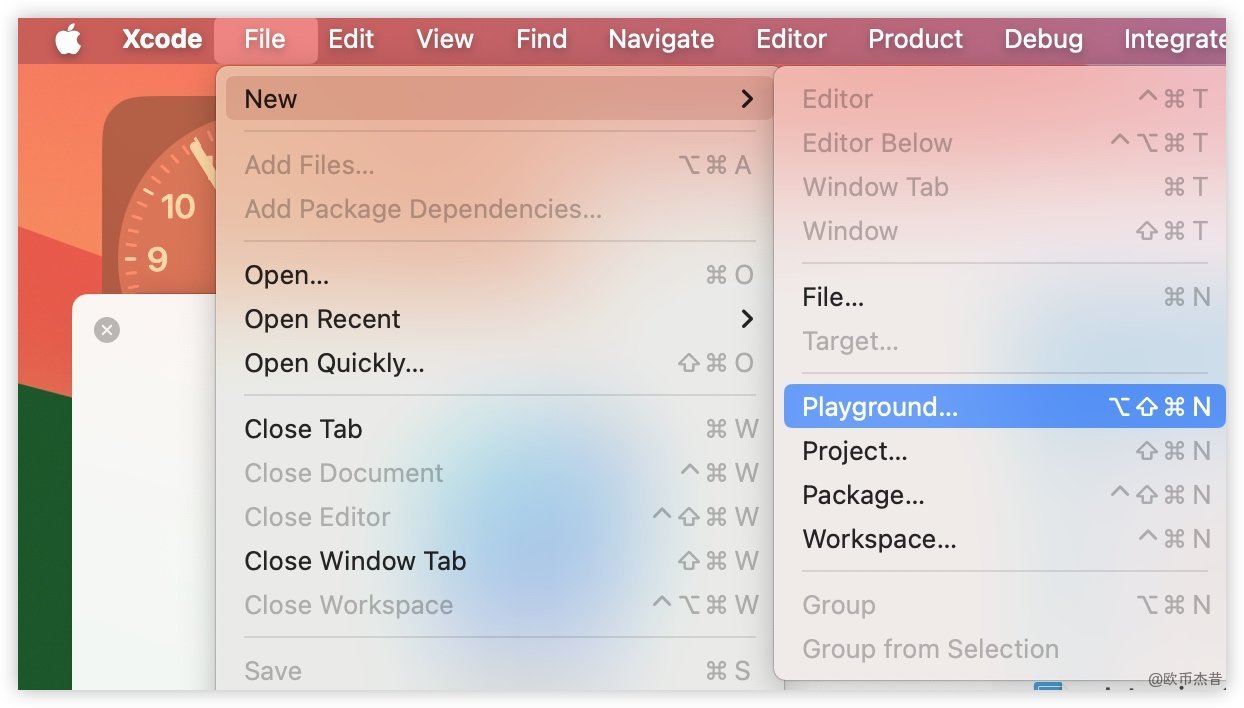Select Open... in the File menu
Viewport: 1244px width, 708px height.
[x=287, y=275]
